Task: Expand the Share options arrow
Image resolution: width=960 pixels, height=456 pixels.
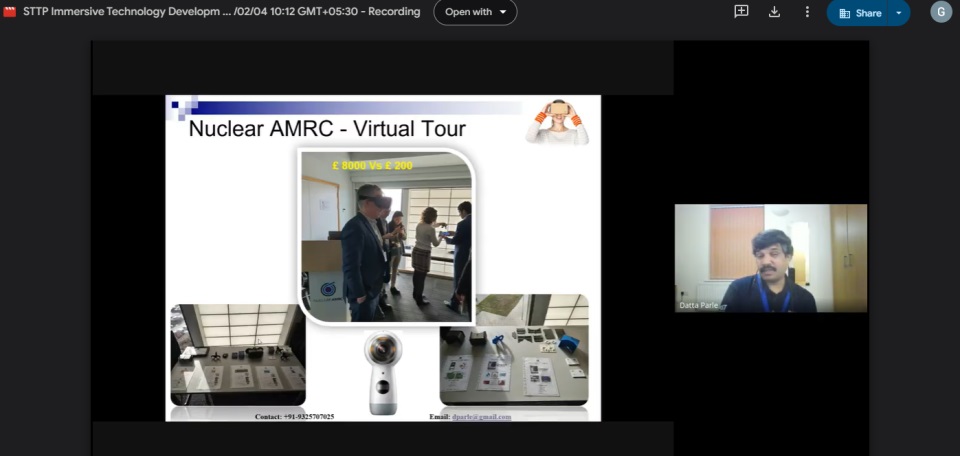Action: click(x=899, y=13)
